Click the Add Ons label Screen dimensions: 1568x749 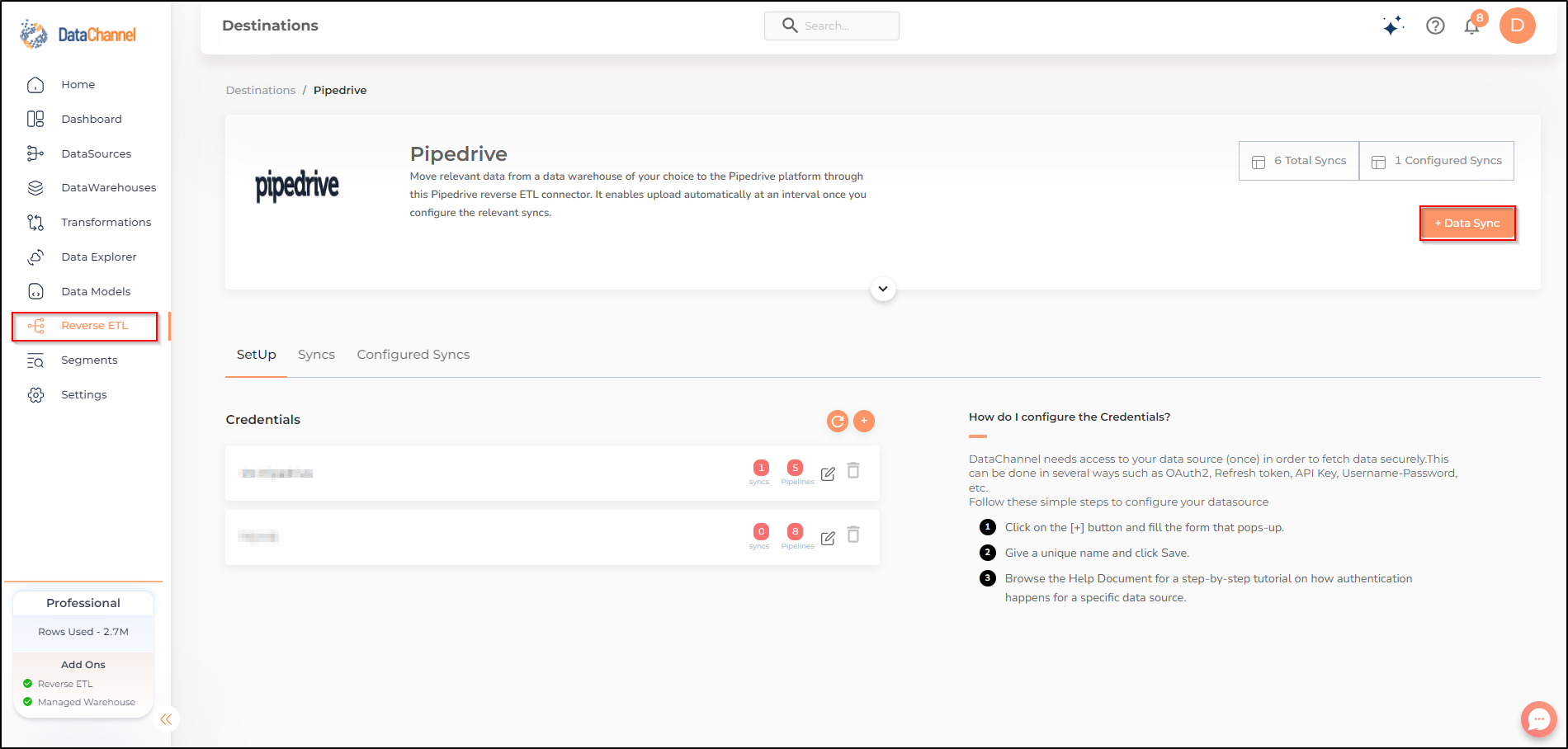click(83, 665)
